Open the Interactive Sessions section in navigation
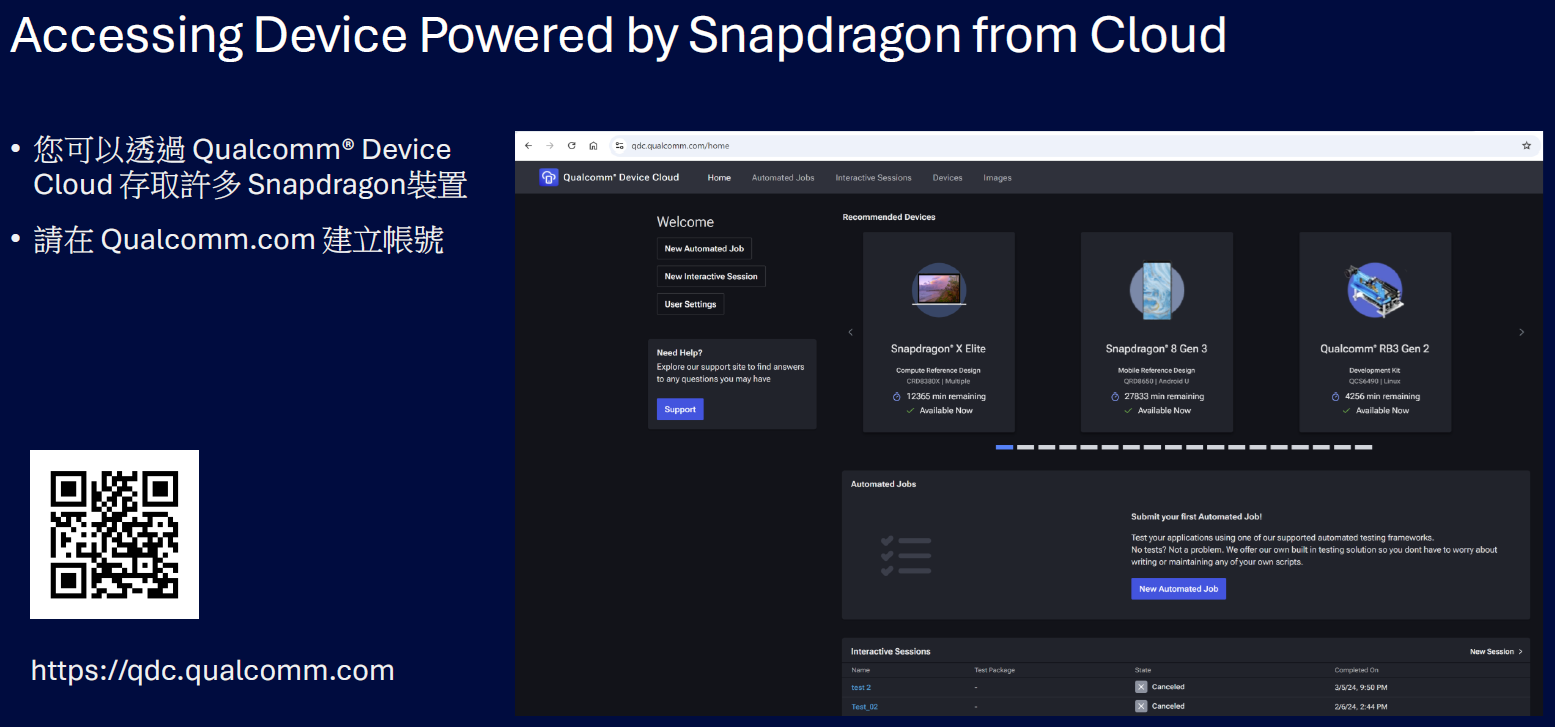The image size is (1555, 727). (x=873, y=177)
